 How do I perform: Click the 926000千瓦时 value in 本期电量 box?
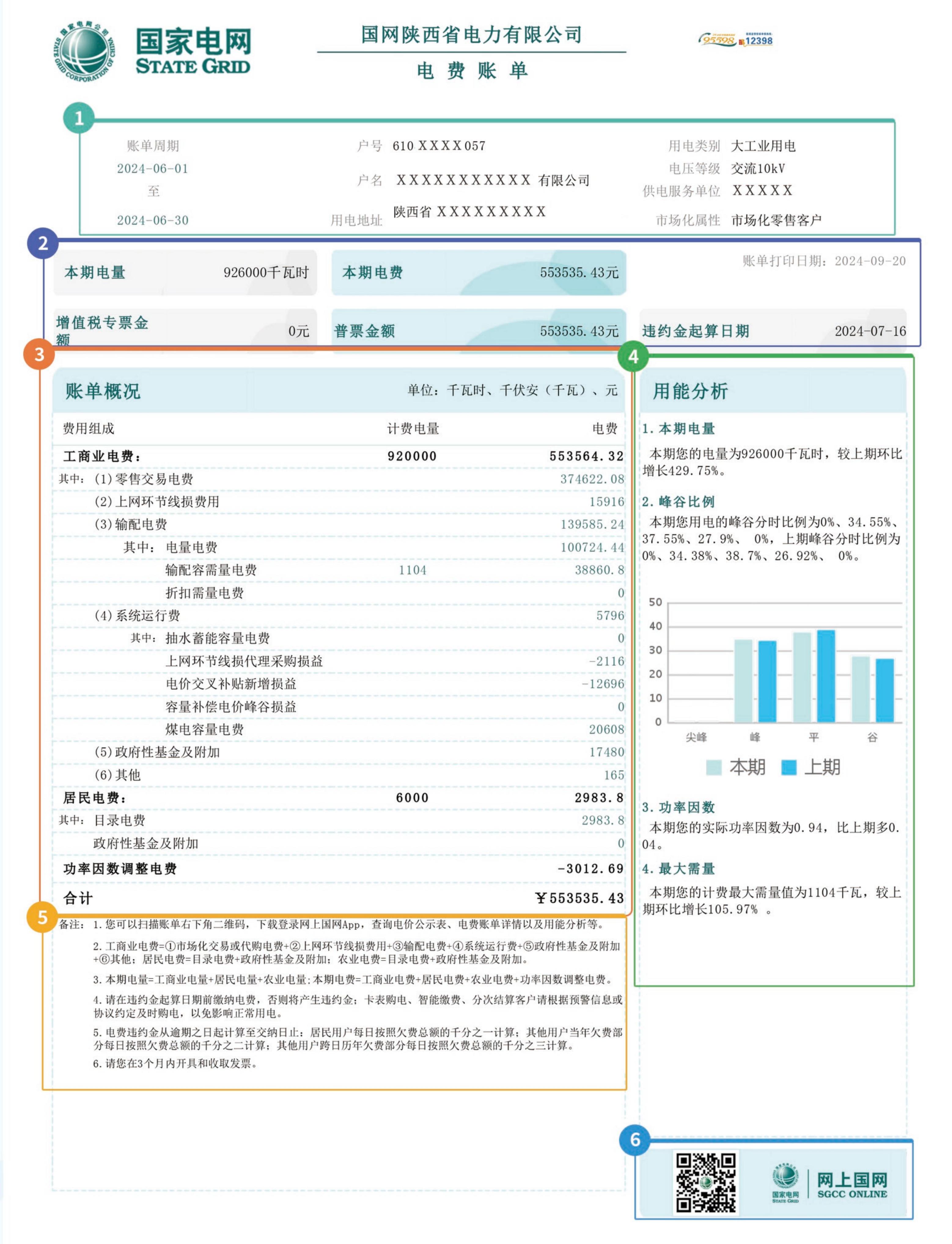tap(266, 273)
